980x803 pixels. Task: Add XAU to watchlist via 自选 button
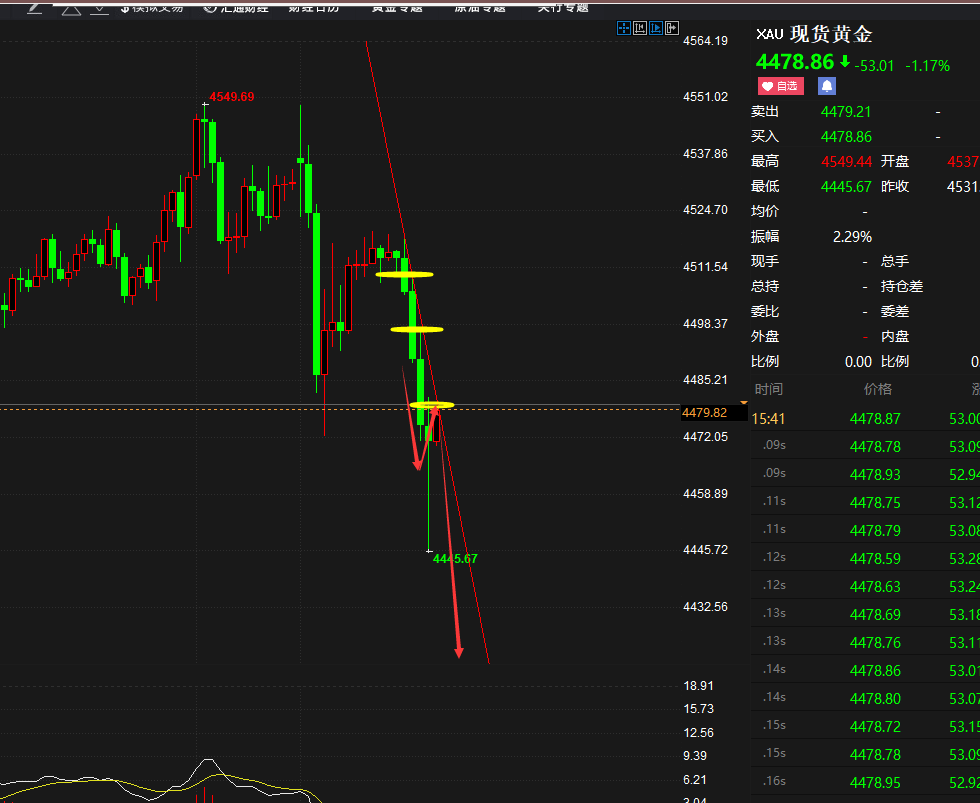pos(781,86)
